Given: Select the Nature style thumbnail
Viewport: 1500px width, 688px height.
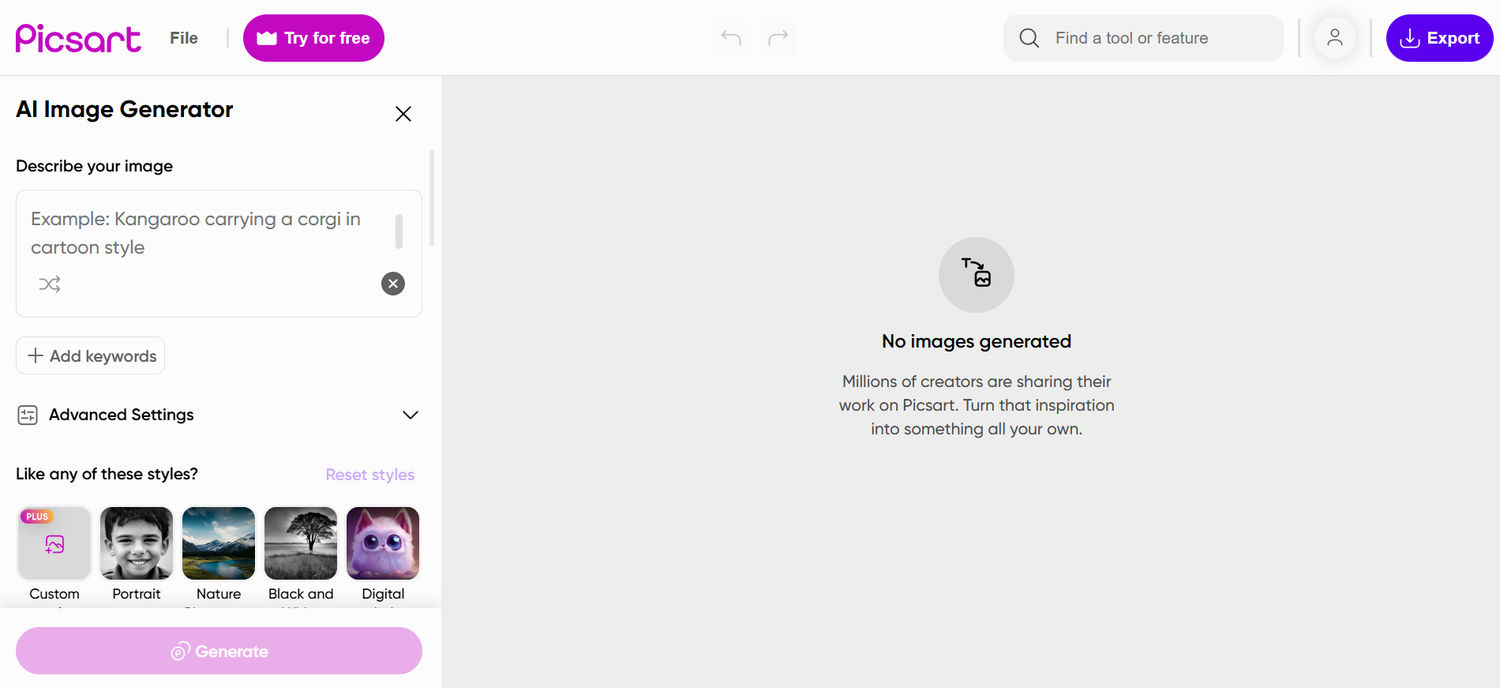Looking at the screenshot, I should coord(219,543).
